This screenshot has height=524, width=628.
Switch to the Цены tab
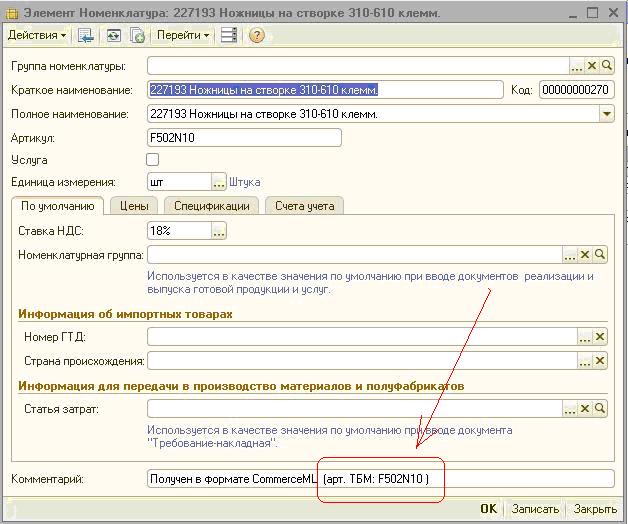(134, 206)
